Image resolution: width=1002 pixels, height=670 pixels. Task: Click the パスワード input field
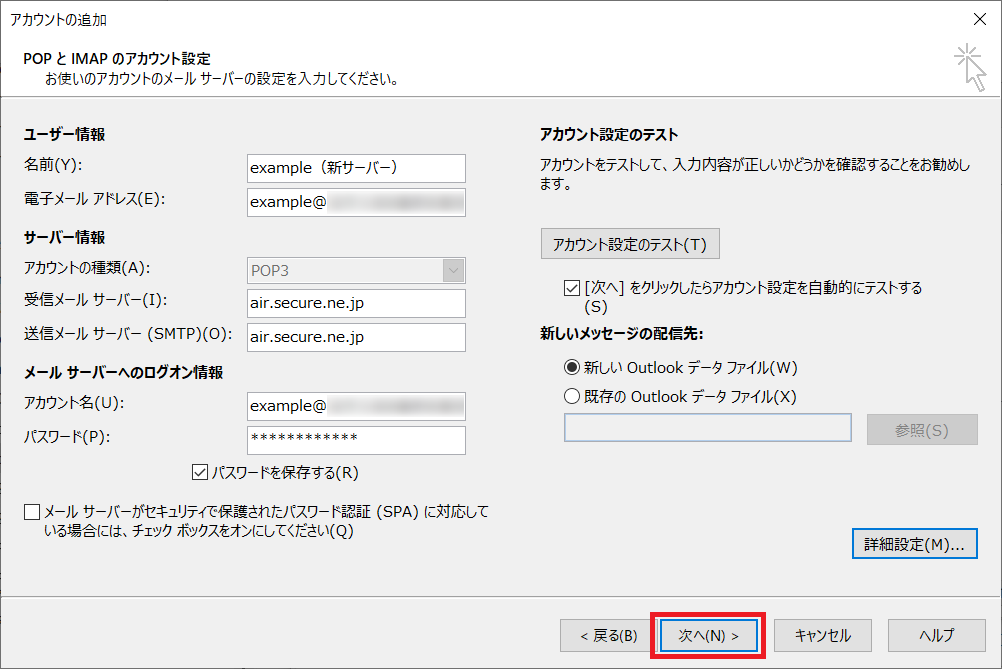[x=356, y=440]
